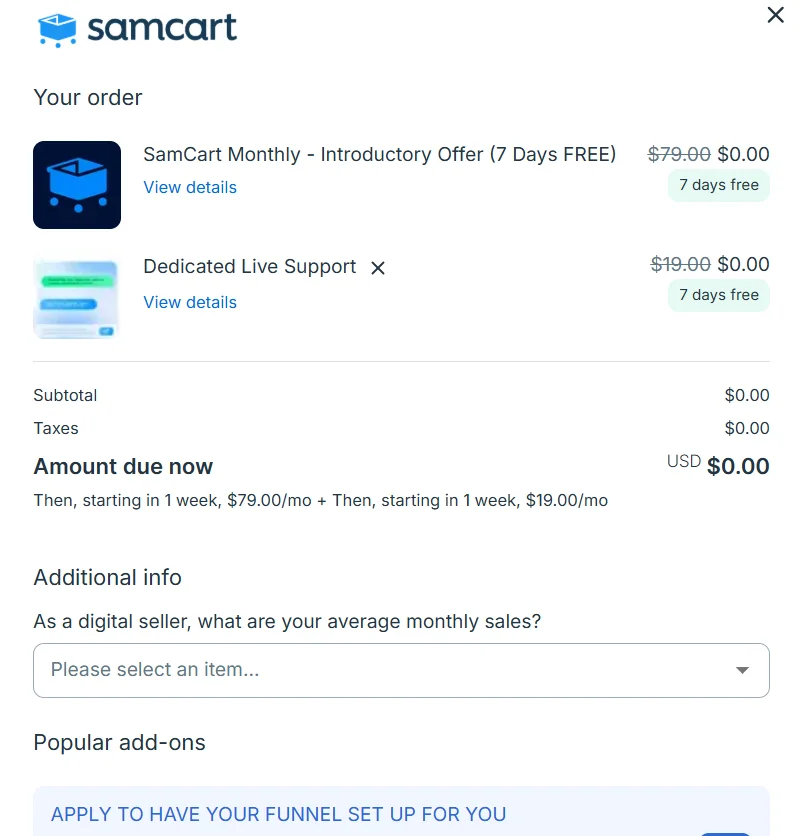
Task: Click the Amount due now USD total
Action: click(x=737, y=467)
